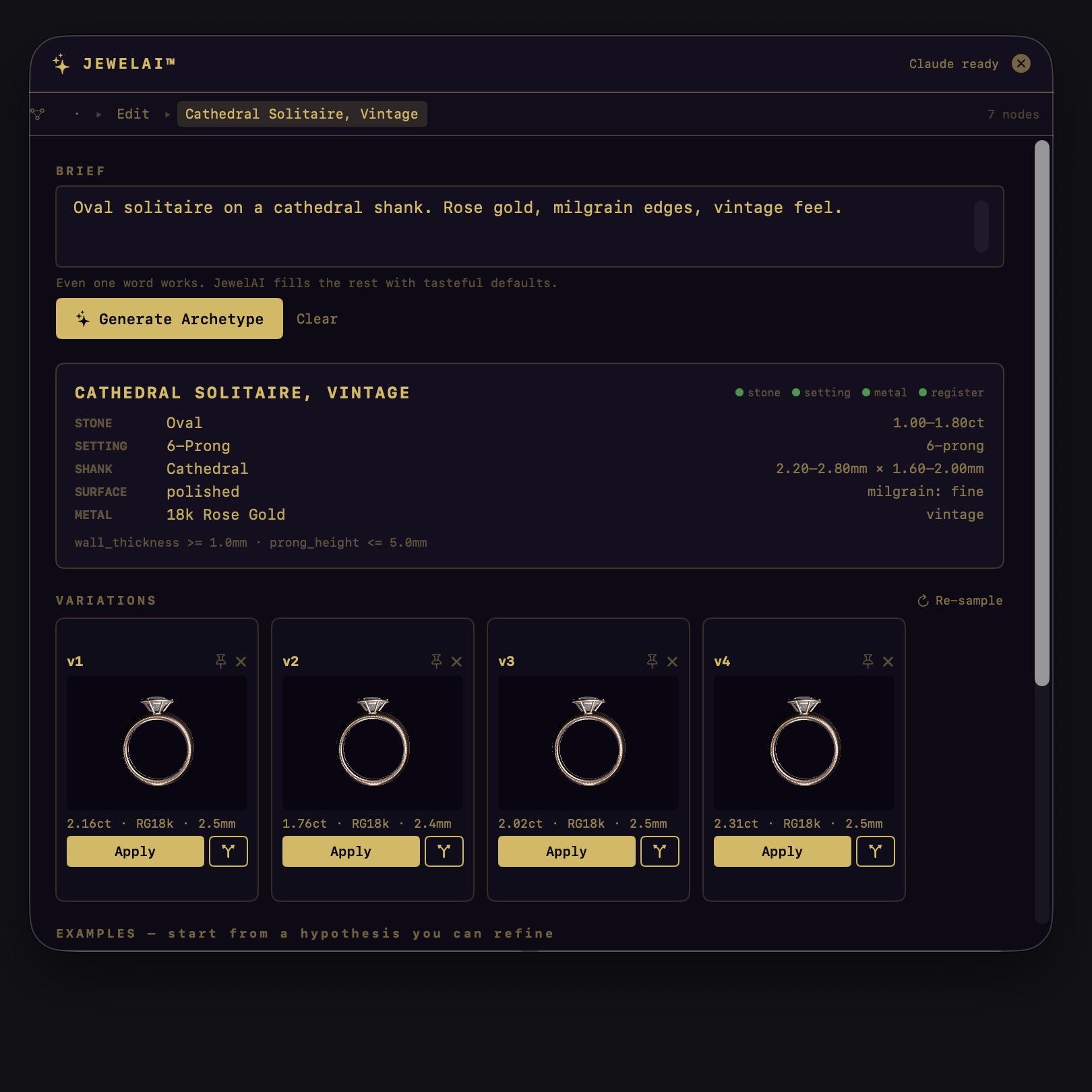1092x1092 pixels.
Task: Pin variation v1
Action: 221,661
